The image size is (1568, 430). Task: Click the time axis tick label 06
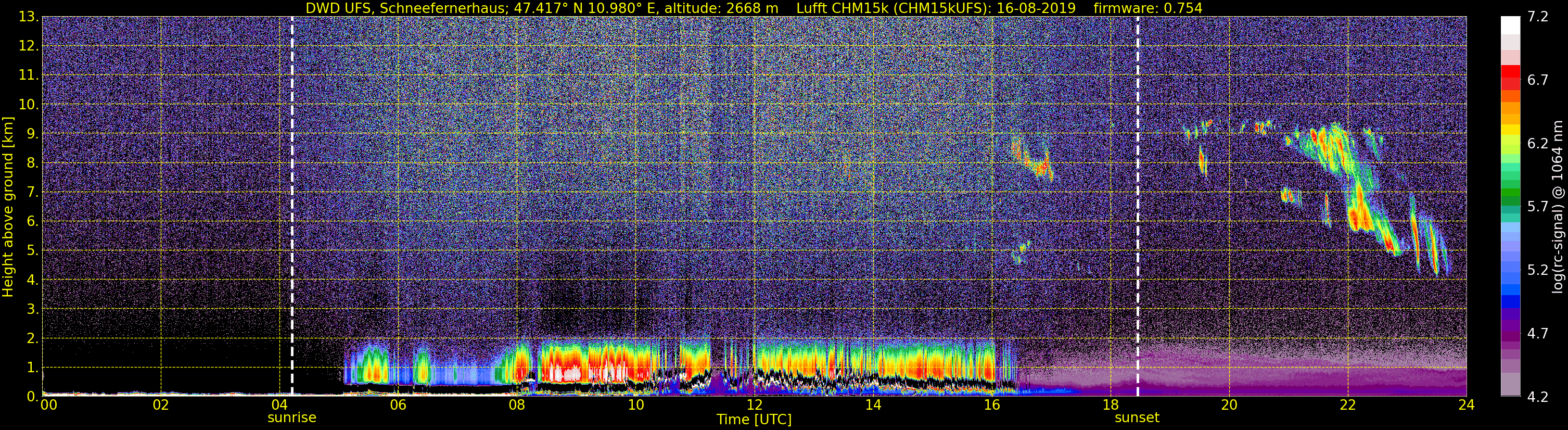tap(398, 405)
